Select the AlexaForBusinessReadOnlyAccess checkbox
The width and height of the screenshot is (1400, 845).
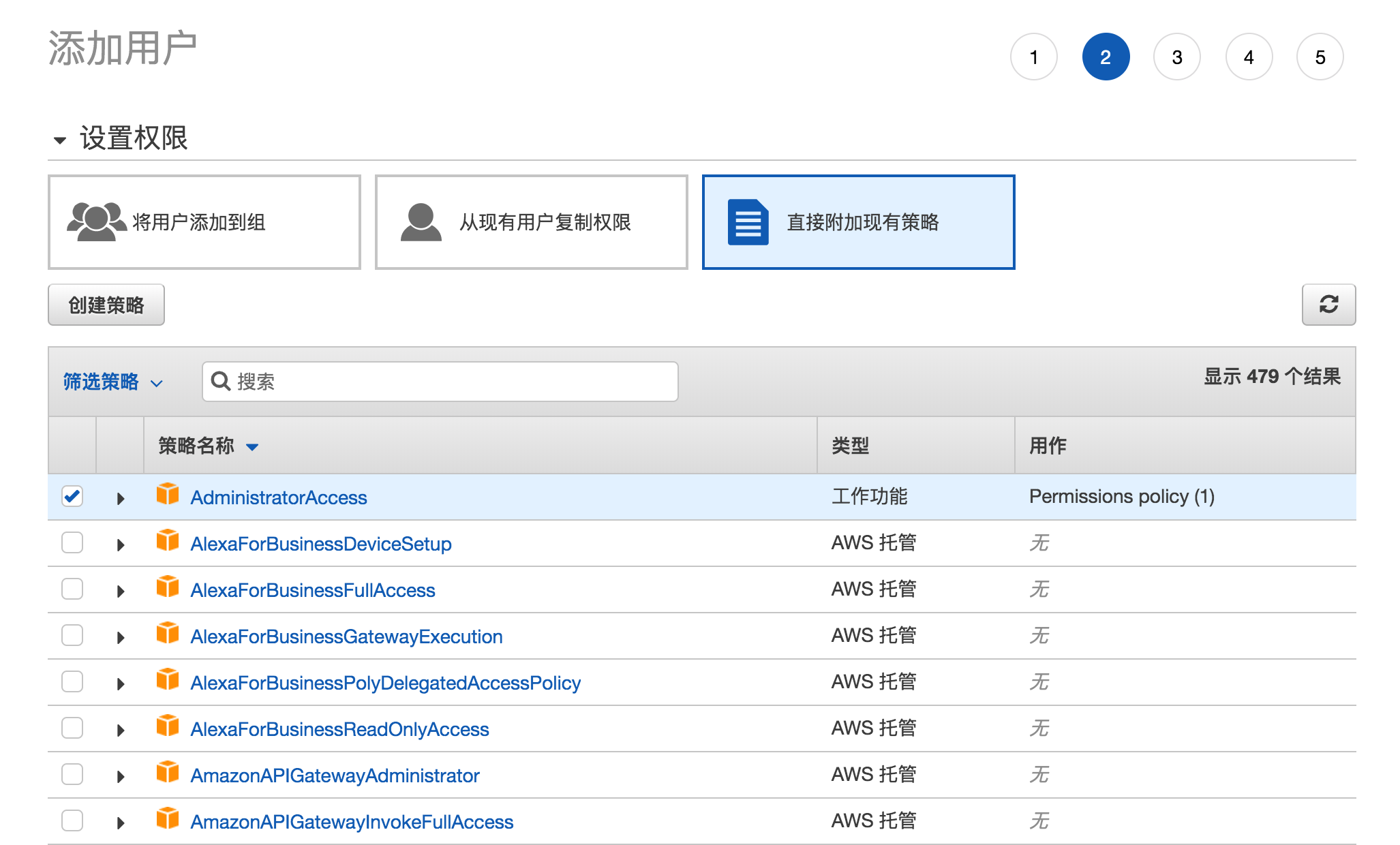(x=72, y=728)
